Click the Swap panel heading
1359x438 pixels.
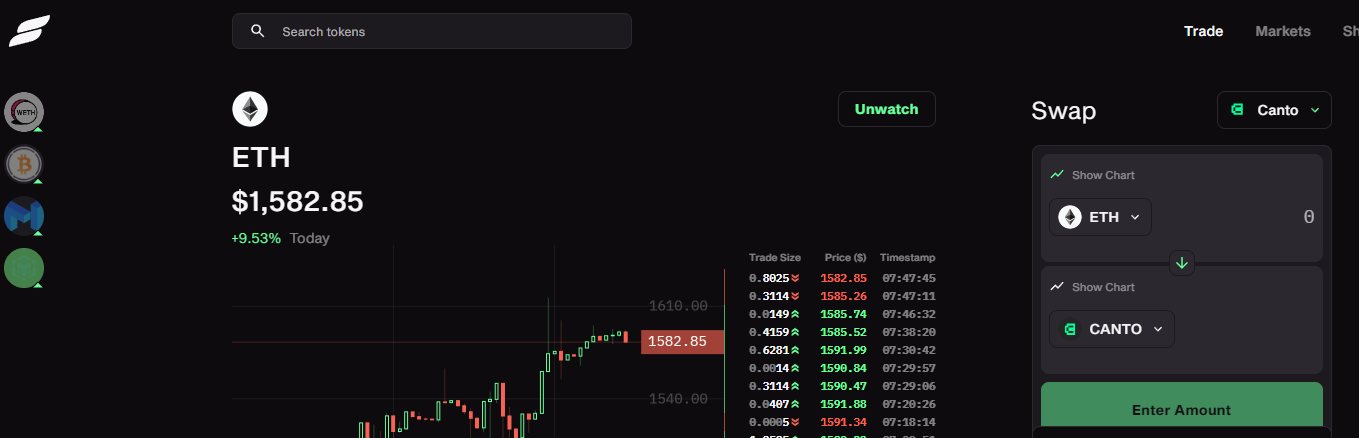(x=1064, y=111)
